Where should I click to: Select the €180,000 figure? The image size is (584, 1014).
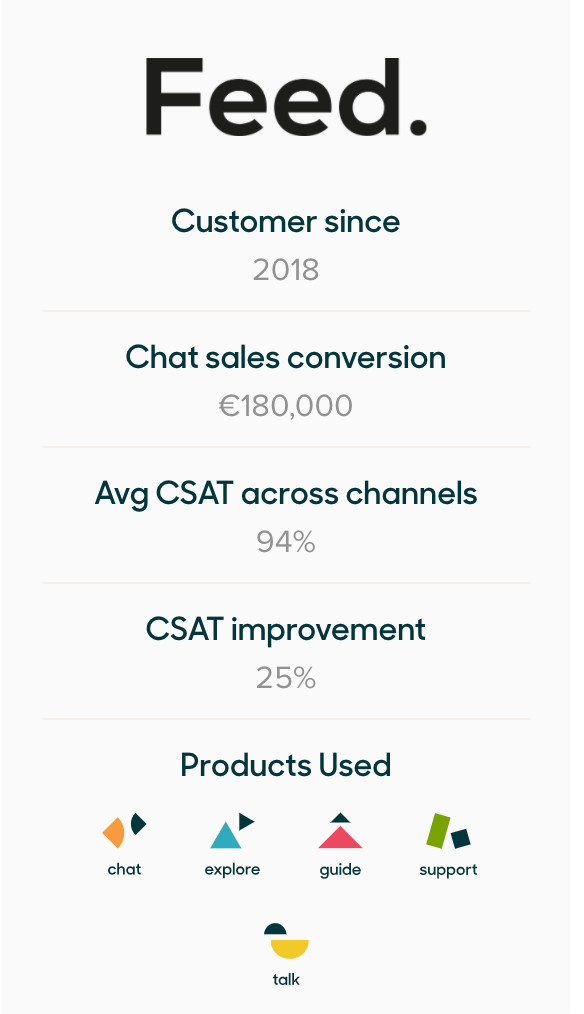(x=285, y=406)
